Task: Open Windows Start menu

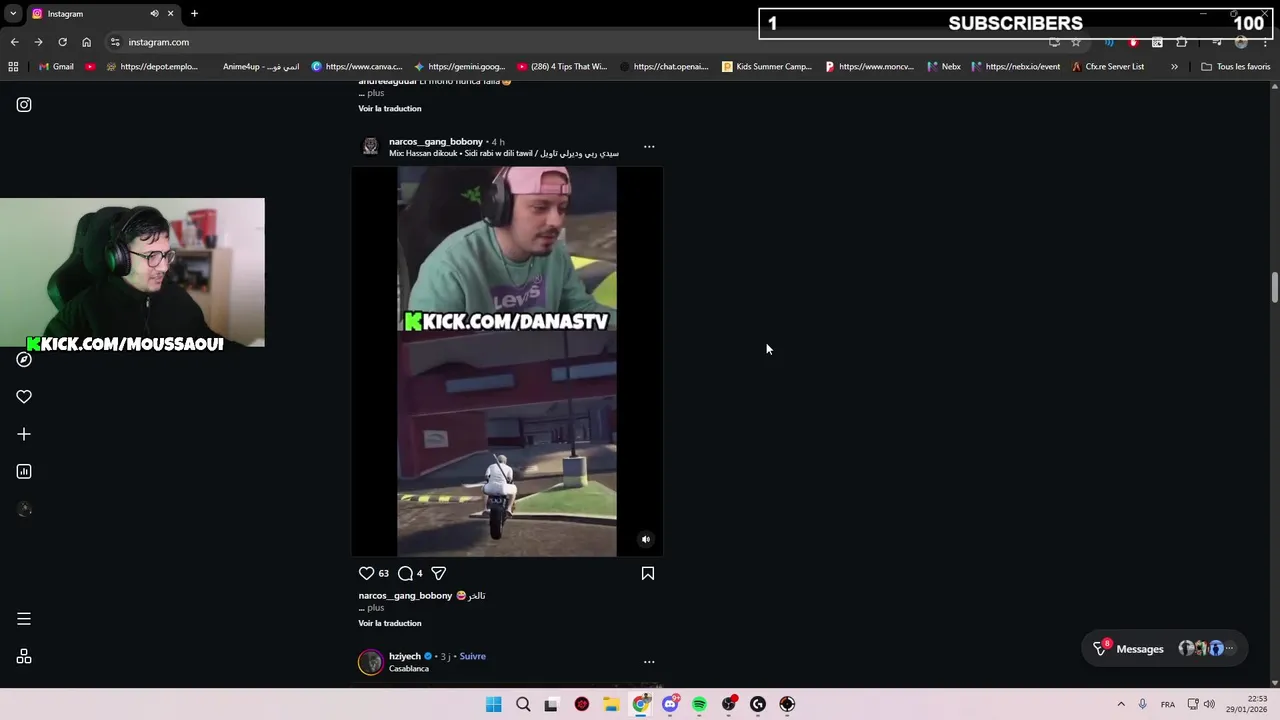Action: tap(494, 704)
